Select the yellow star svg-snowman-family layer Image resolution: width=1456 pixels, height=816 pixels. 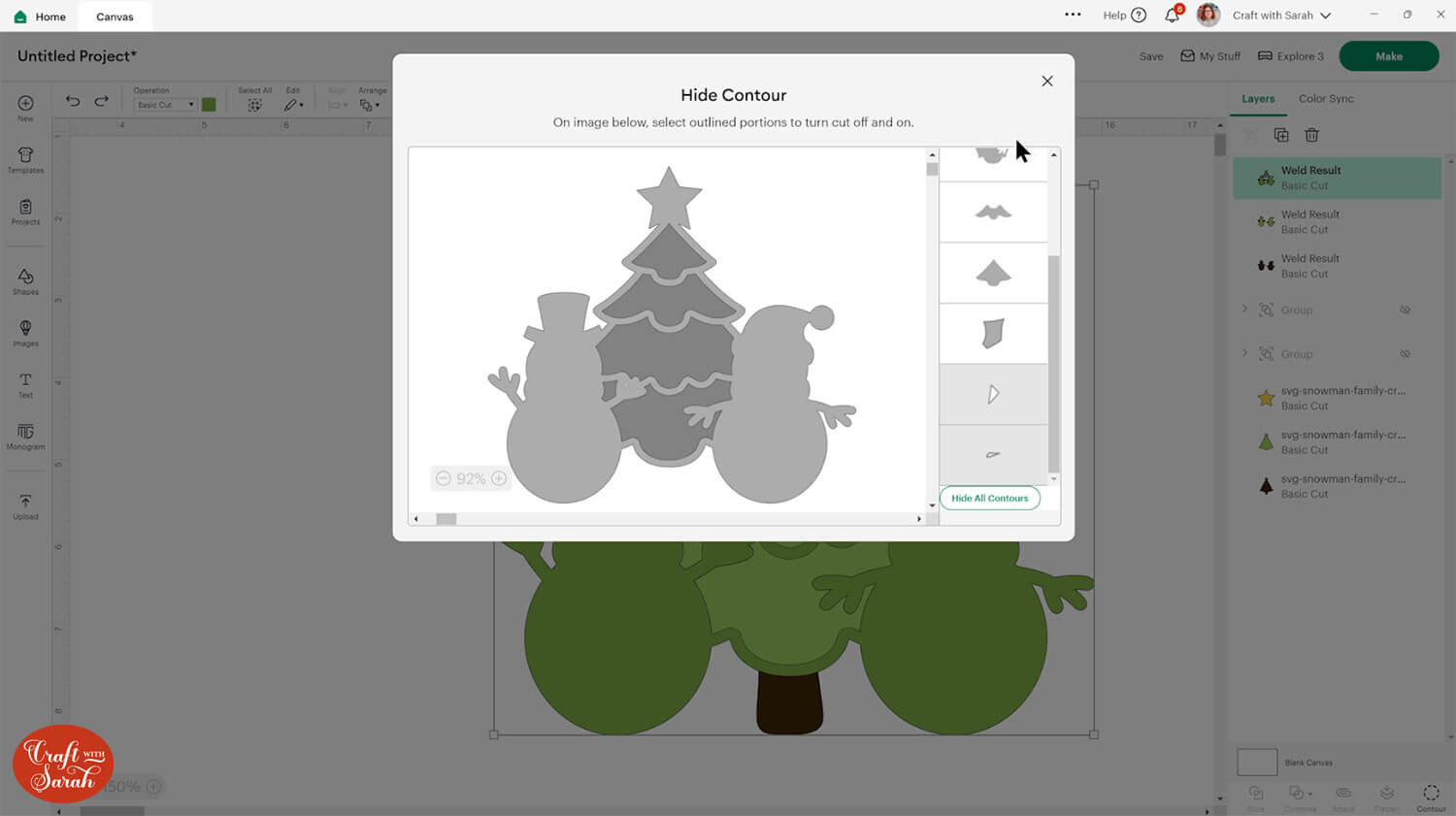(x=1337, y=398)
